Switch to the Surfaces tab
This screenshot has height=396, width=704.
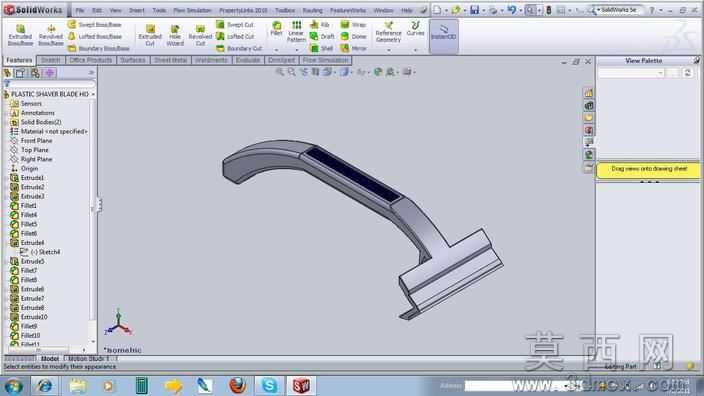pyautogui.click(x=132, y=60)
